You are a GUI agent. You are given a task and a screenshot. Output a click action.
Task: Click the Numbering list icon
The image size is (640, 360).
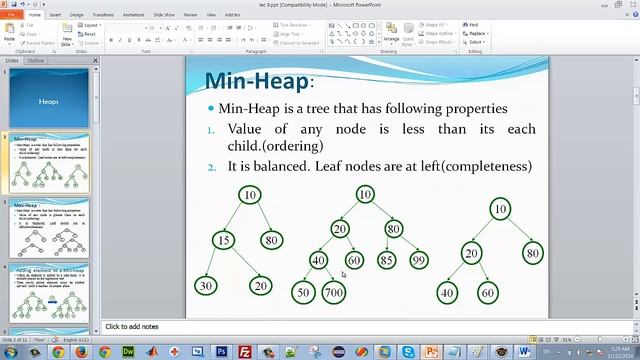213,28
